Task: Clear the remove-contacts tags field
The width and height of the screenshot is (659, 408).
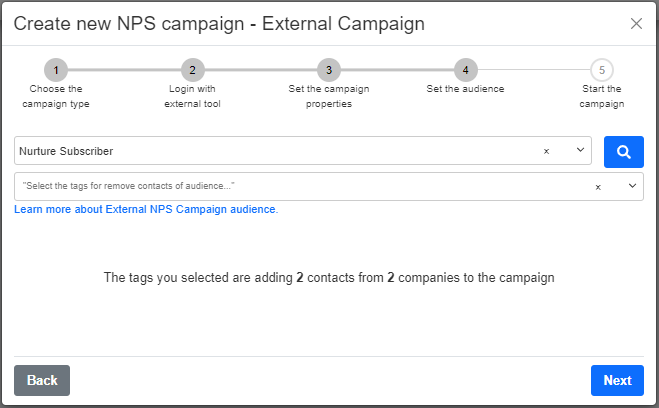Action: pyautogui.click(x=598, y=187)
